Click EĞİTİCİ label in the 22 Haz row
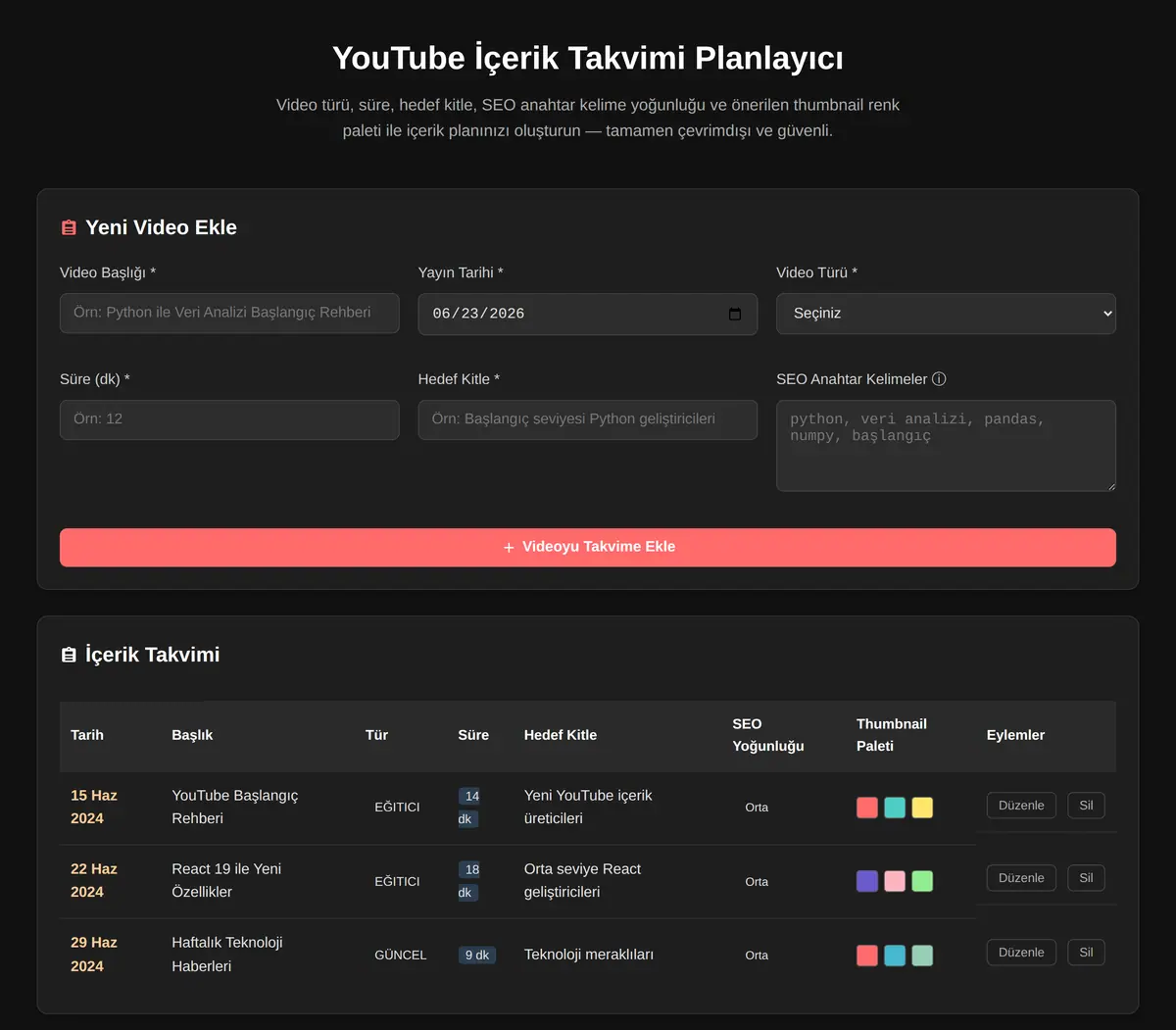The image size is (1176, 1030). (397, 882)
